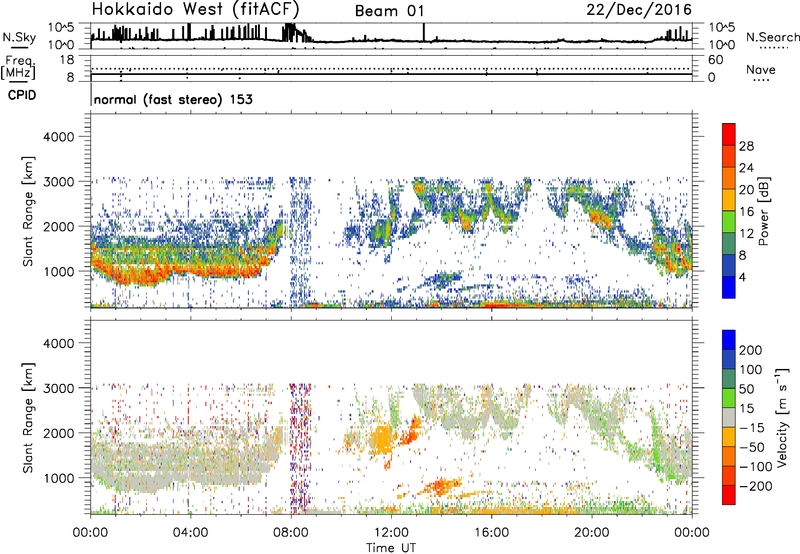Click the -50 label on the Velocity color bar
Screen dimensions: 800x554
pyautogui.click(x=752, y=447)
